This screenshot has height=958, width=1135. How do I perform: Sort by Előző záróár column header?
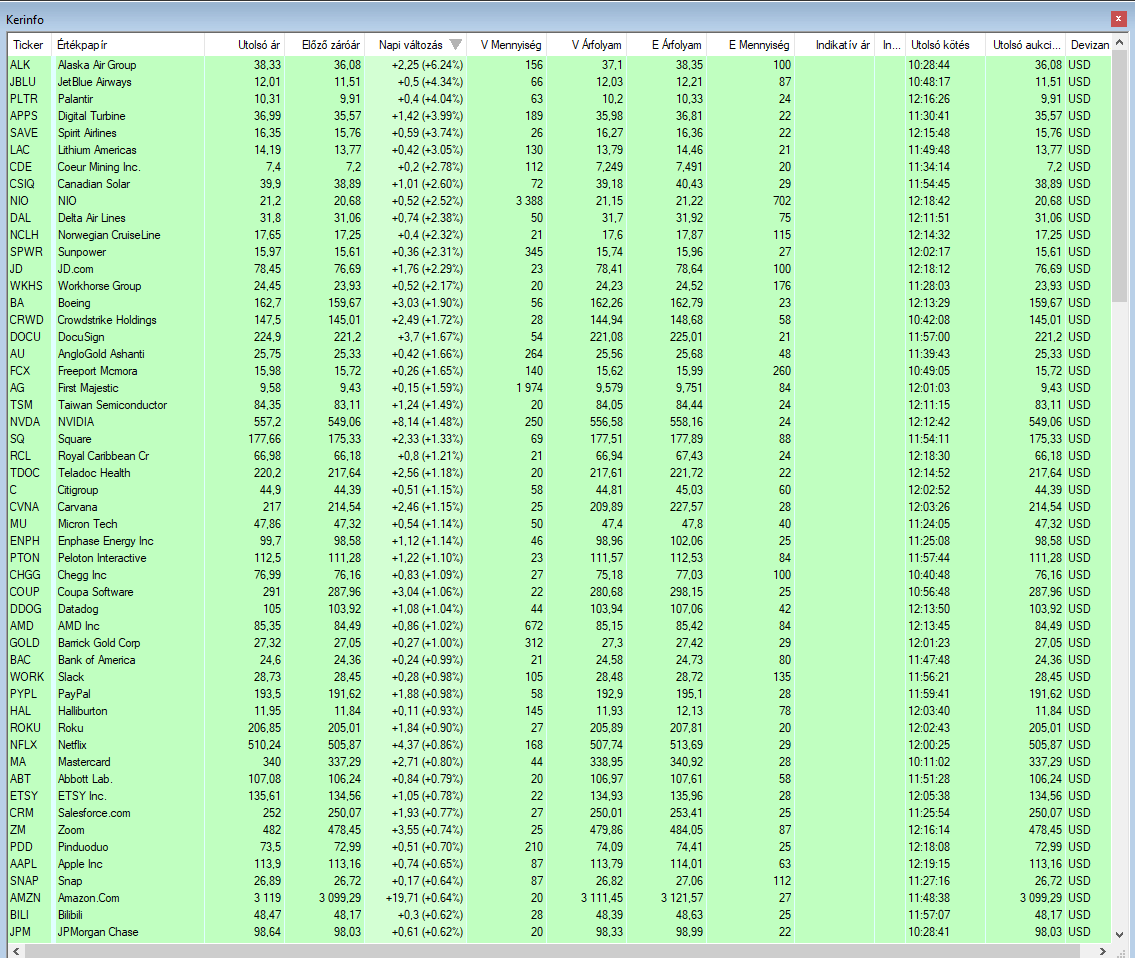click(x=324, y=45)
